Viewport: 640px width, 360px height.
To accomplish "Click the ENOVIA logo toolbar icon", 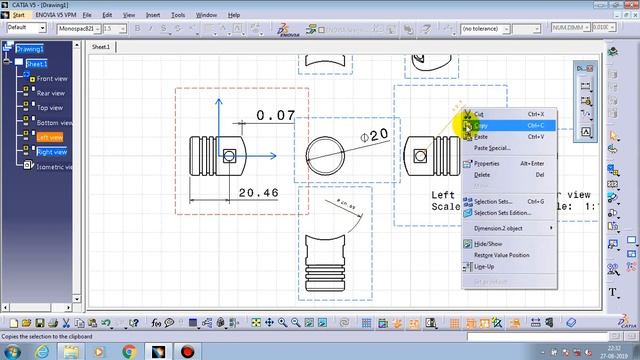I will click(x=288, y=29).
